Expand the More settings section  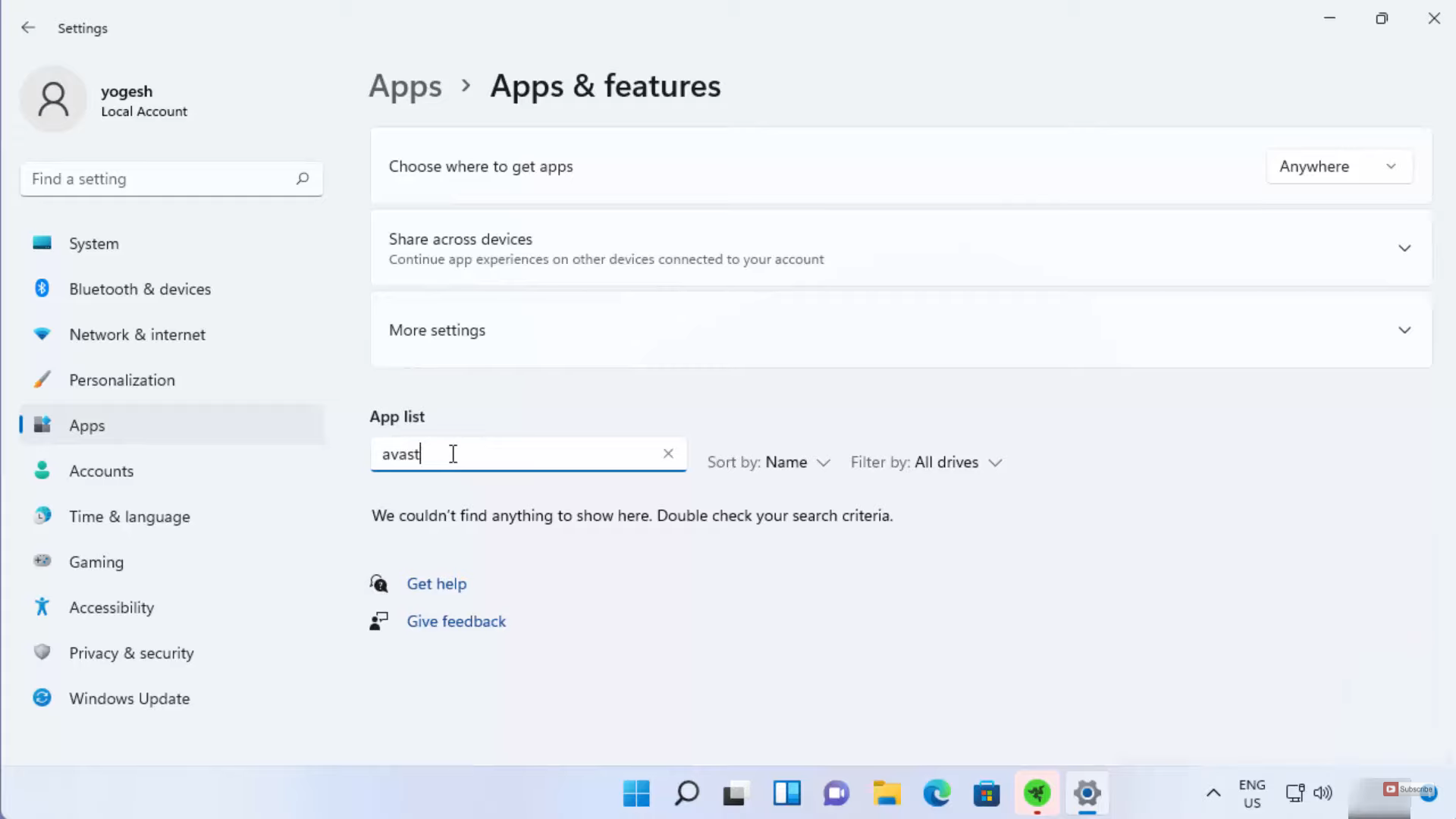[1404, 331]
